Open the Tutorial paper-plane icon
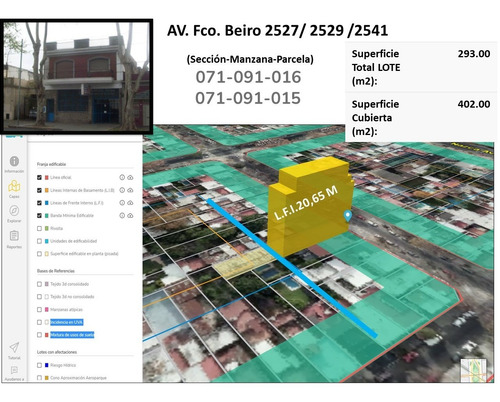The image size is (500, 402). point(14,347)
